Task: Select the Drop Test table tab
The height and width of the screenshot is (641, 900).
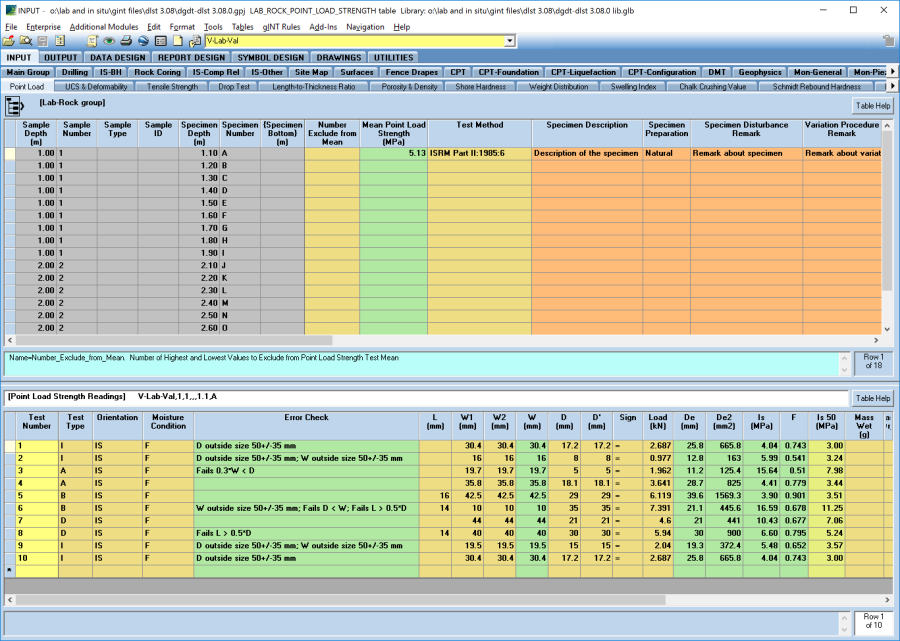Action: pos(234,87)
